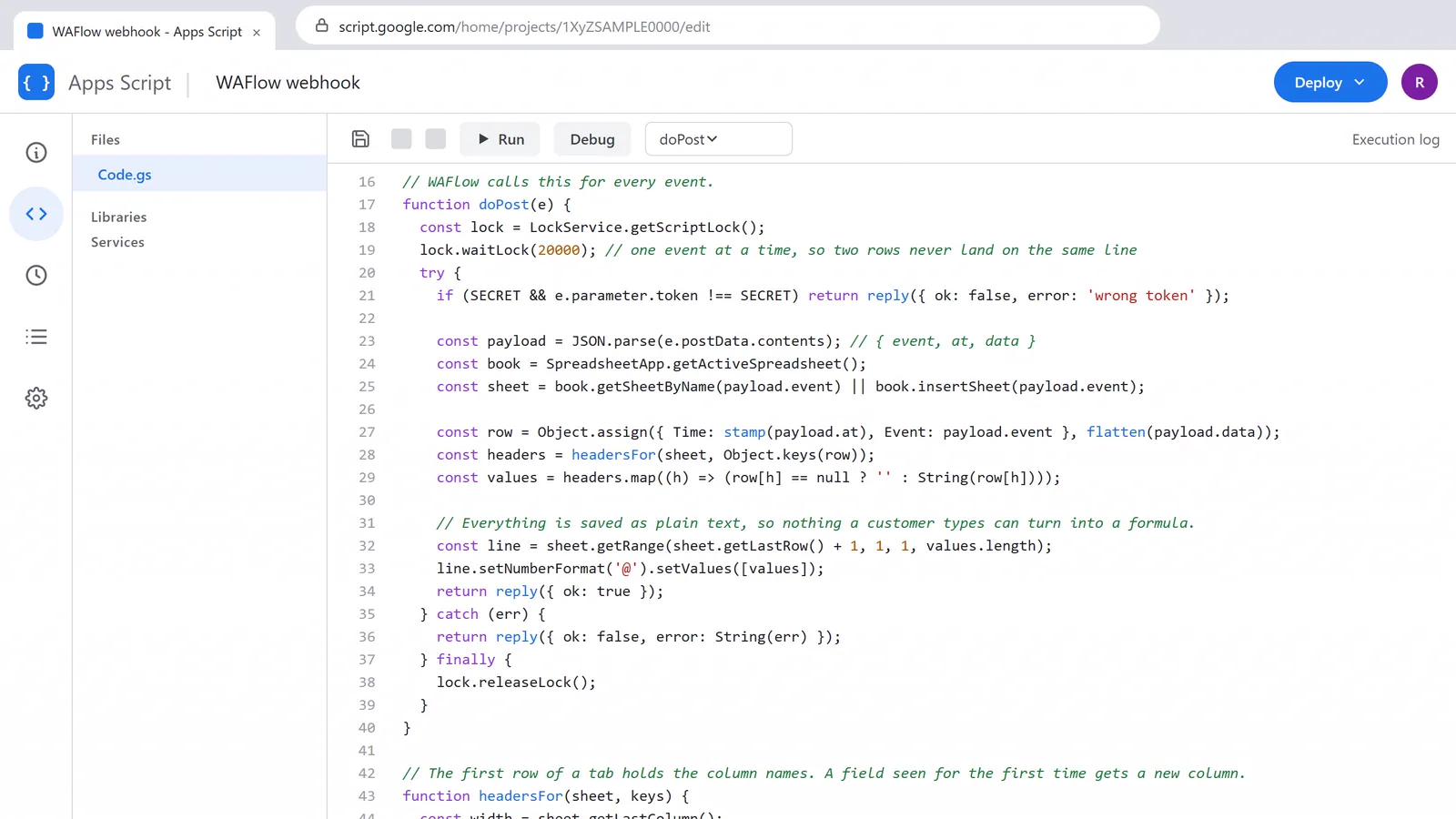The image size is (1456, 819).
Task: Click the Libraries section label
Action: point(118,217)
